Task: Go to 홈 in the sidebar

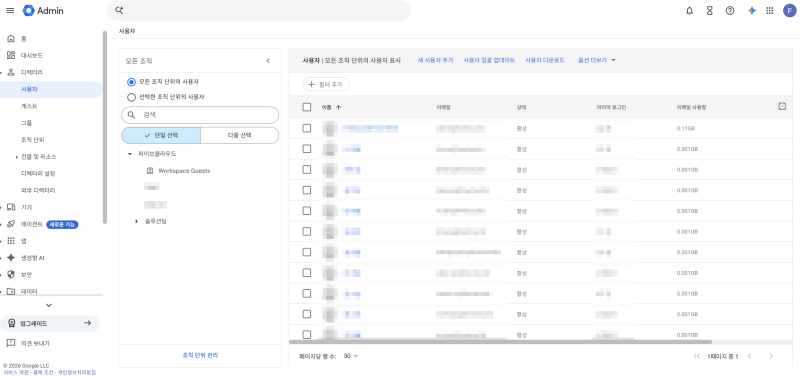Action: (x=23, y=39)
